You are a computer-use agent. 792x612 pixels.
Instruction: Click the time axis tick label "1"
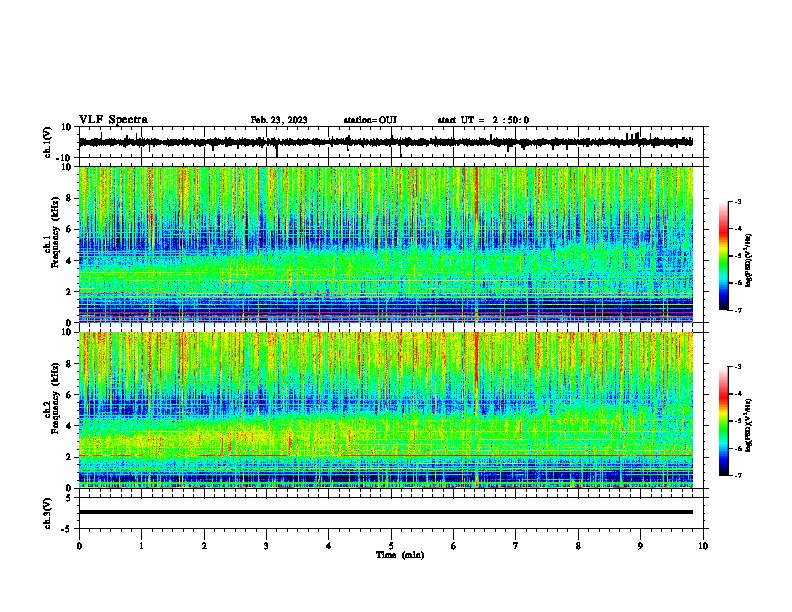click(141, 546)
